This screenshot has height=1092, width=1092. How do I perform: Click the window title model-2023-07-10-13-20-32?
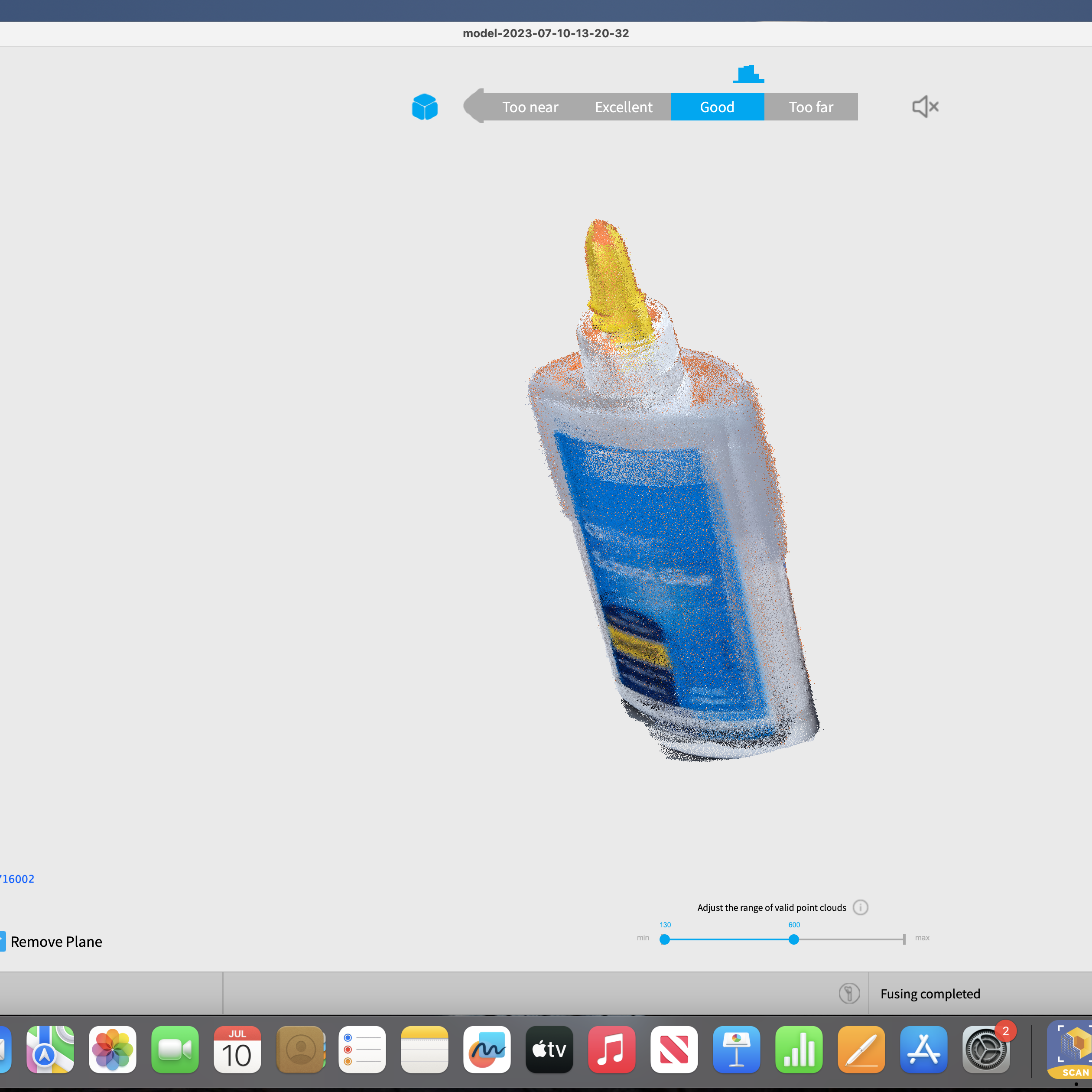point(546,33)
